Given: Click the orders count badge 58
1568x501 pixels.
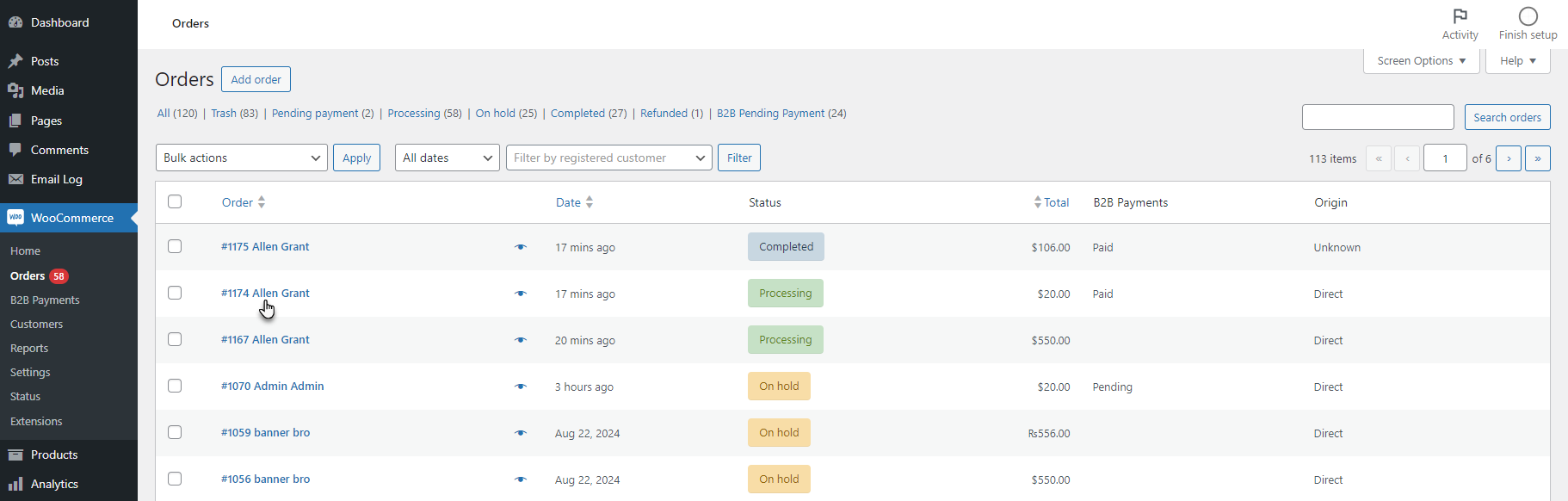Looking at the screenshot, I should click(x=59, y=276).
